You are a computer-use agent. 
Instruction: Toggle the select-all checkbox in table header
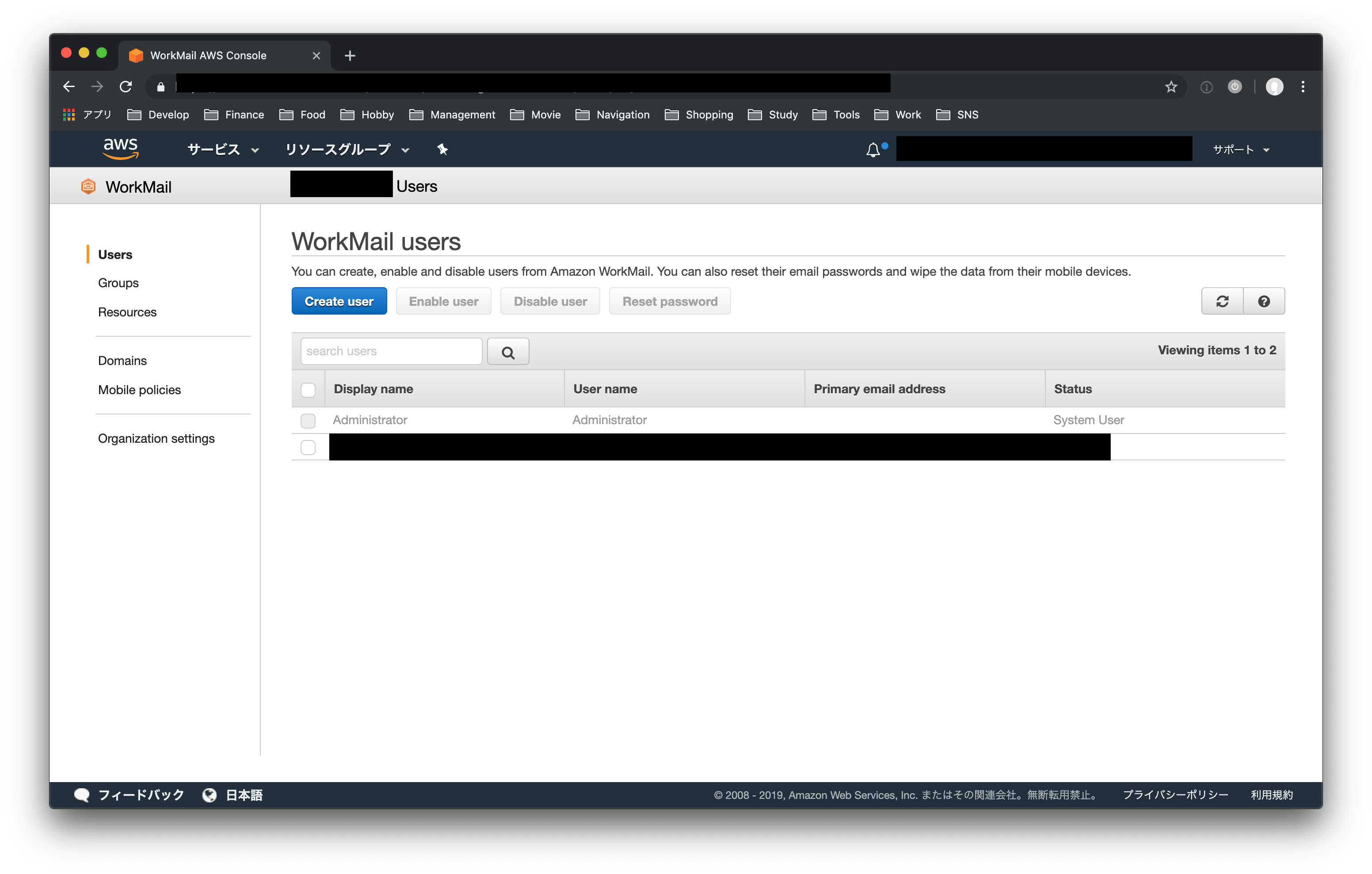[308, 390]
